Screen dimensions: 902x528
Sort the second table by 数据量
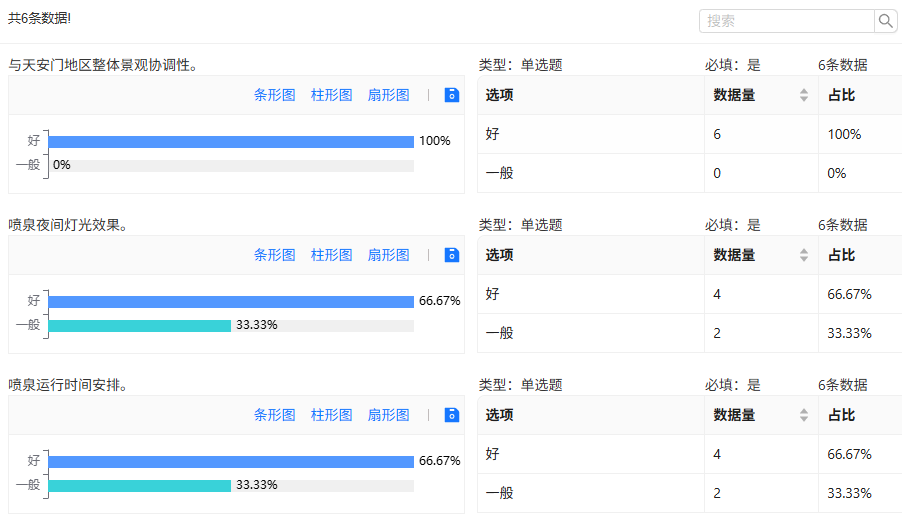803,255
